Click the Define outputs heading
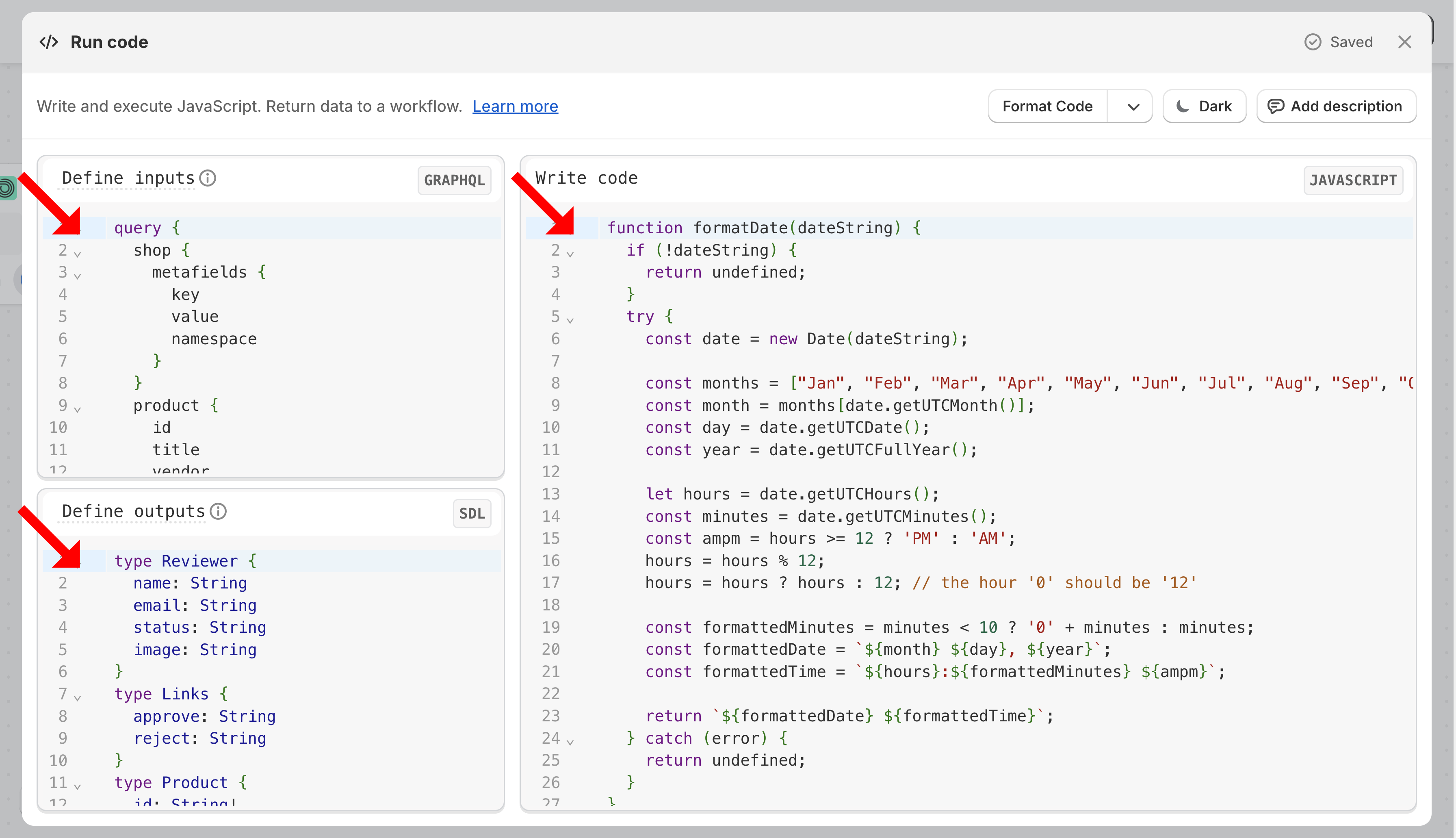The width and height of the screenshot is (1456, 838). [x=133, y=511]
